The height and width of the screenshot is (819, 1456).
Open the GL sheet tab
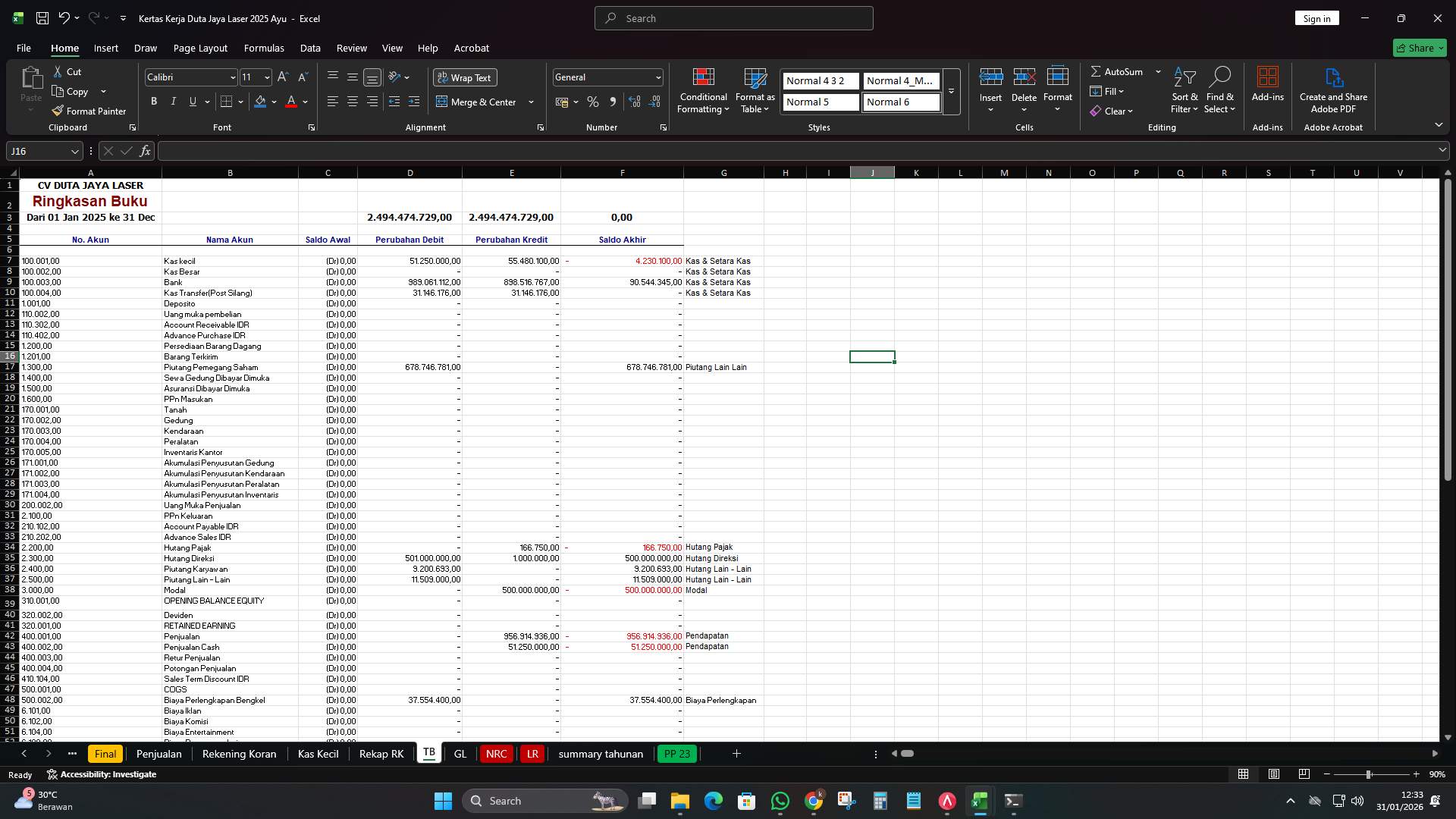pos(460,754)
